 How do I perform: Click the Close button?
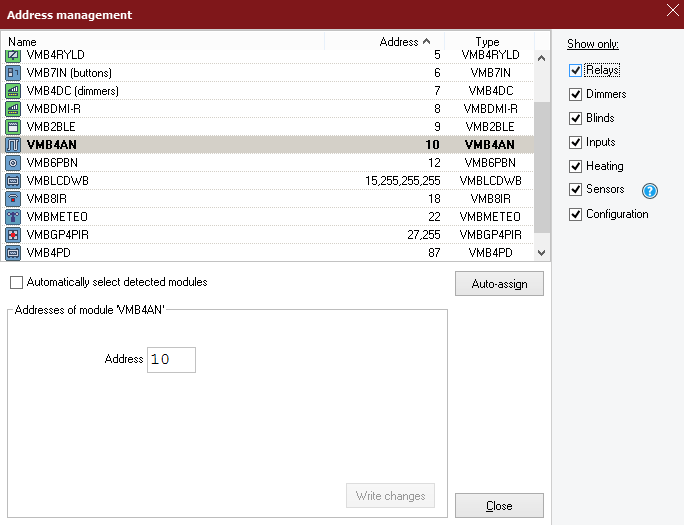499,506
